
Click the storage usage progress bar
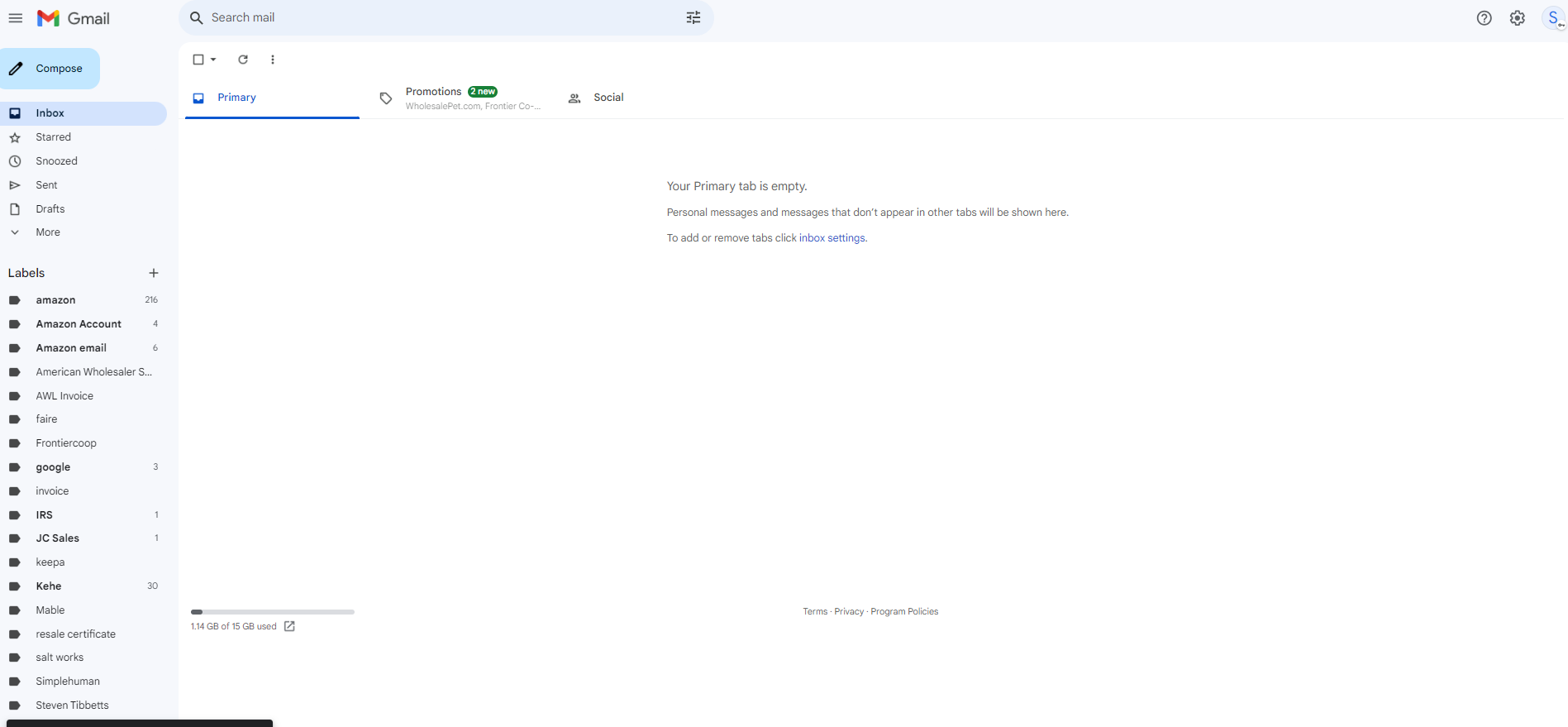point(273,612)
